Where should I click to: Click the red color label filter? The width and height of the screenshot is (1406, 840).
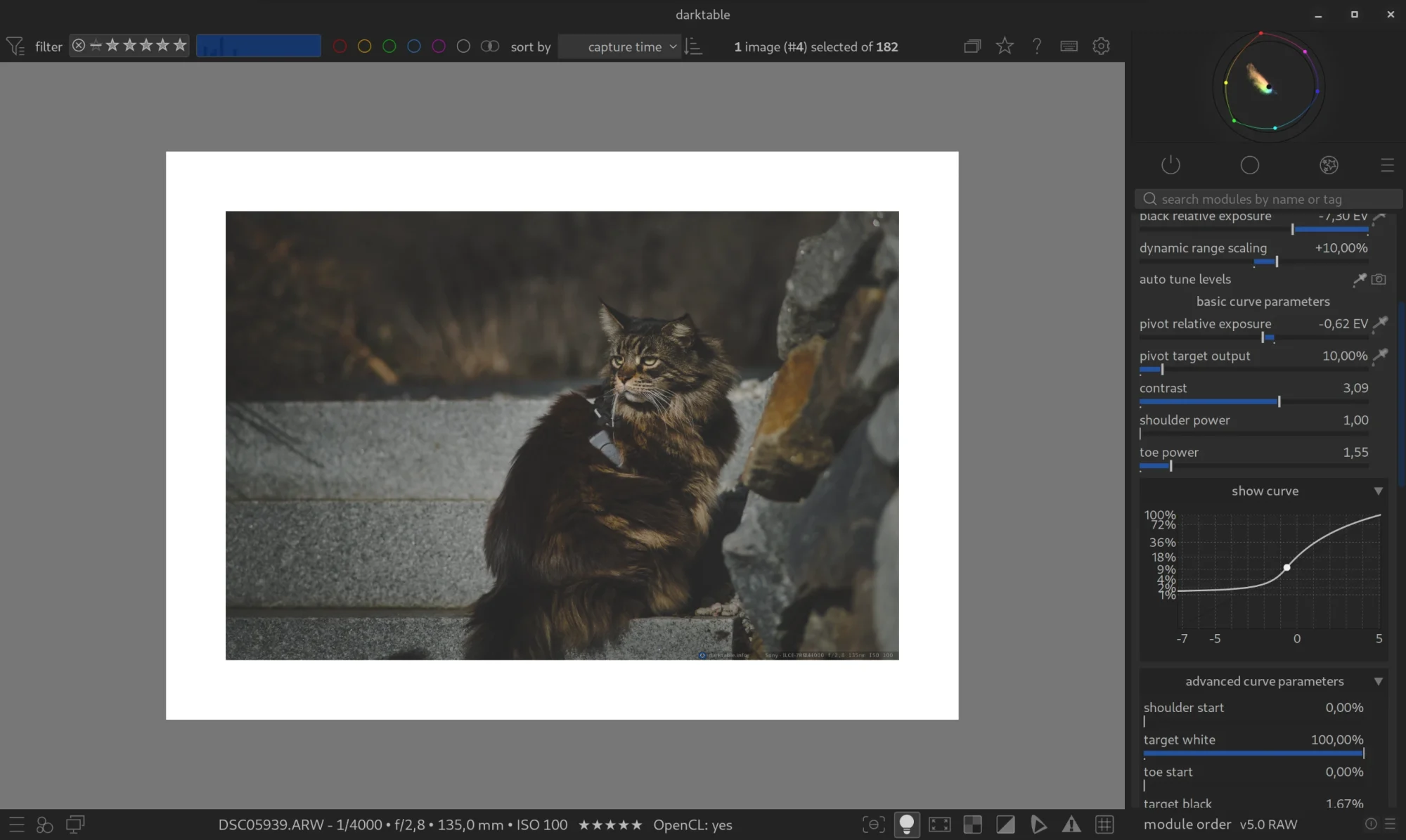coord(340,46)
